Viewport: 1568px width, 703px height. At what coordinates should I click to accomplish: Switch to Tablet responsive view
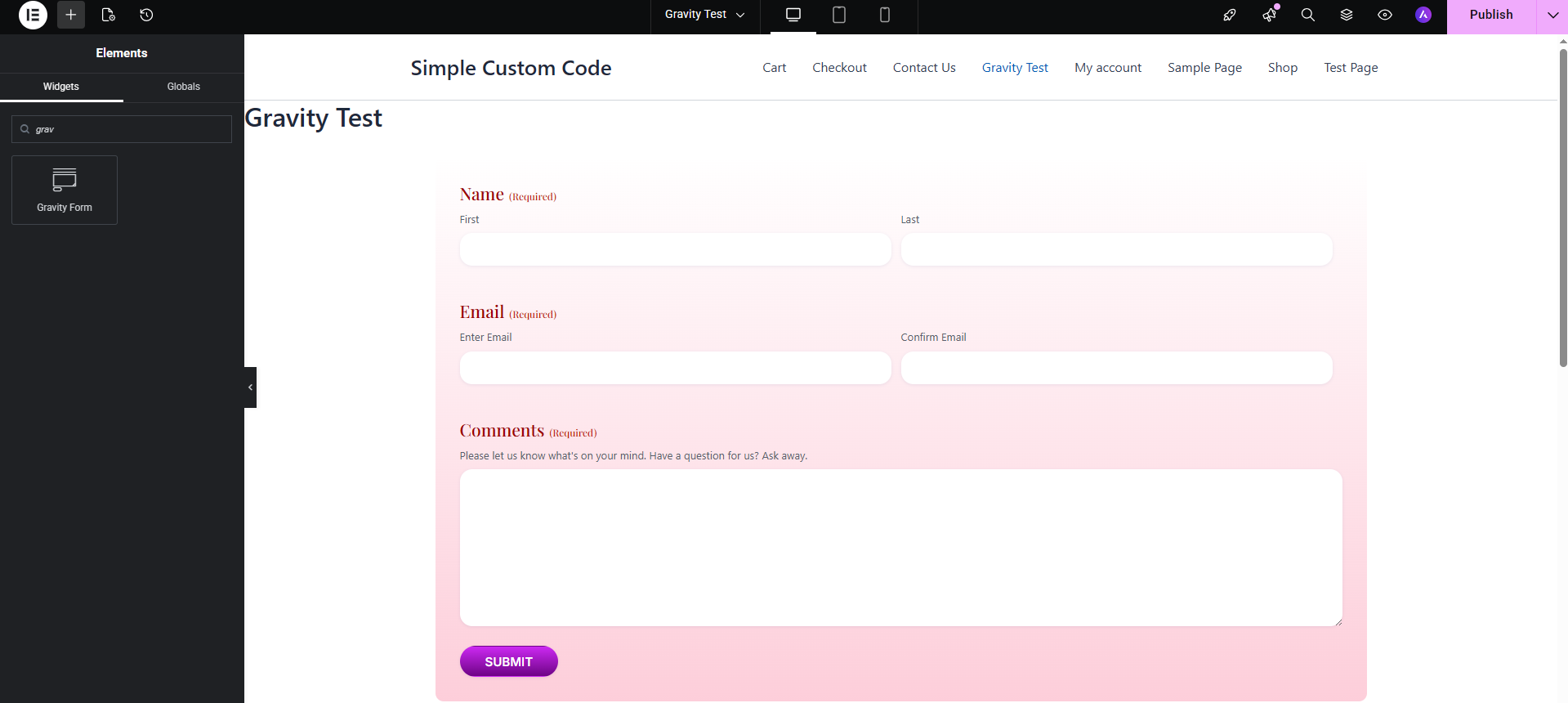(x=838, y=15)
